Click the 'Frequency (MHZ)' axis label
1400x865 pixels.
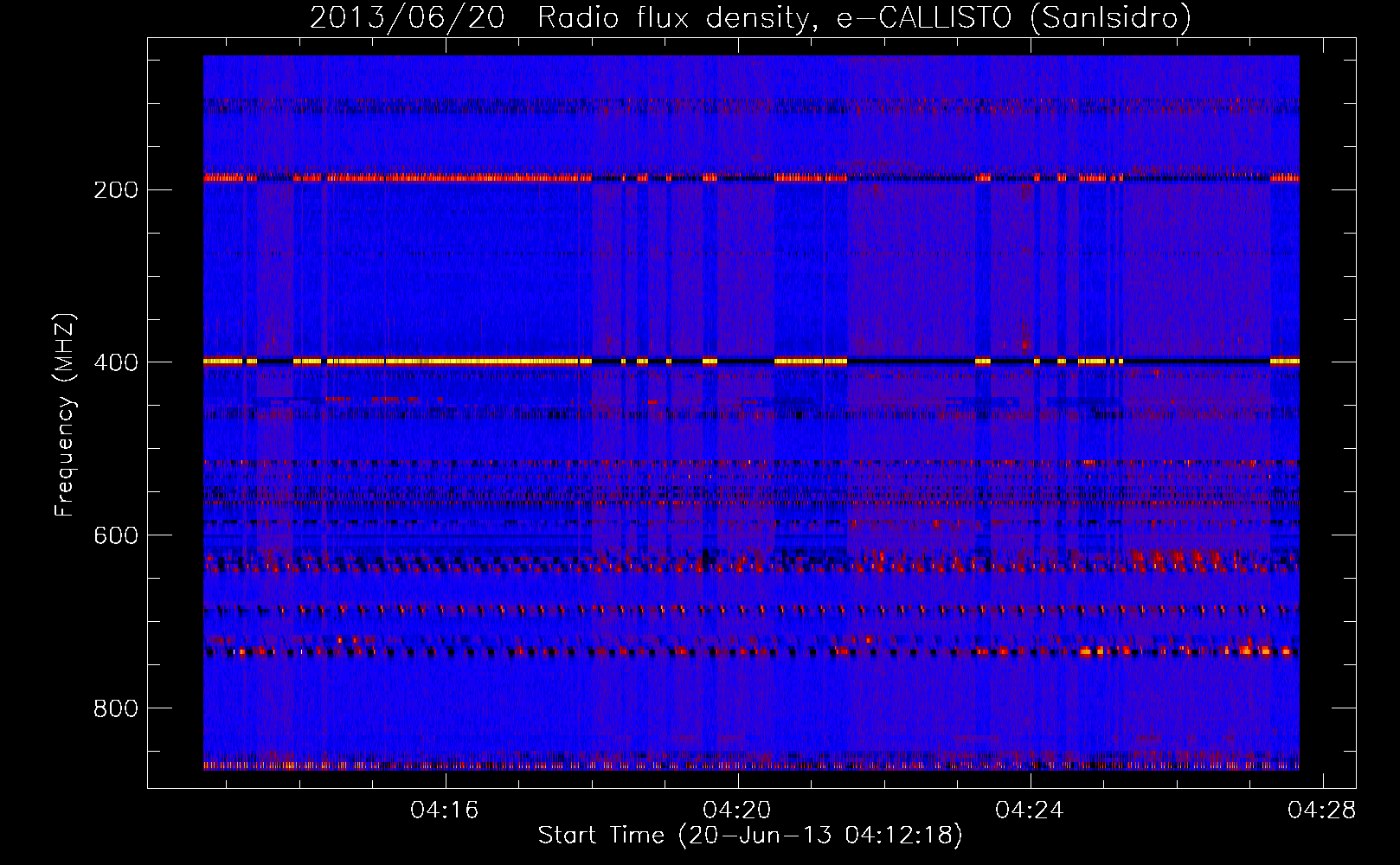pos(65,415)
